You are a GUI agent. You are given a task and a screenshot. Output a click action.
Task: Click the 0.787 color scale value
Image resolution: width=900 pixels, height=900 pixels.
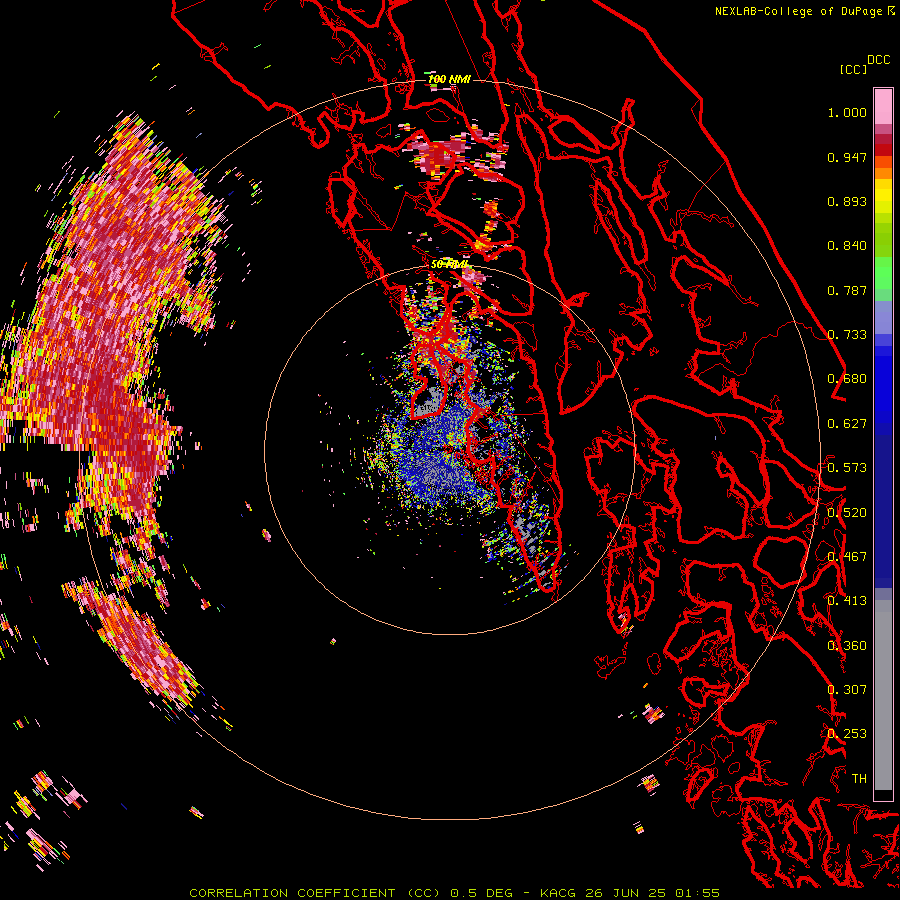coord(847,290)
